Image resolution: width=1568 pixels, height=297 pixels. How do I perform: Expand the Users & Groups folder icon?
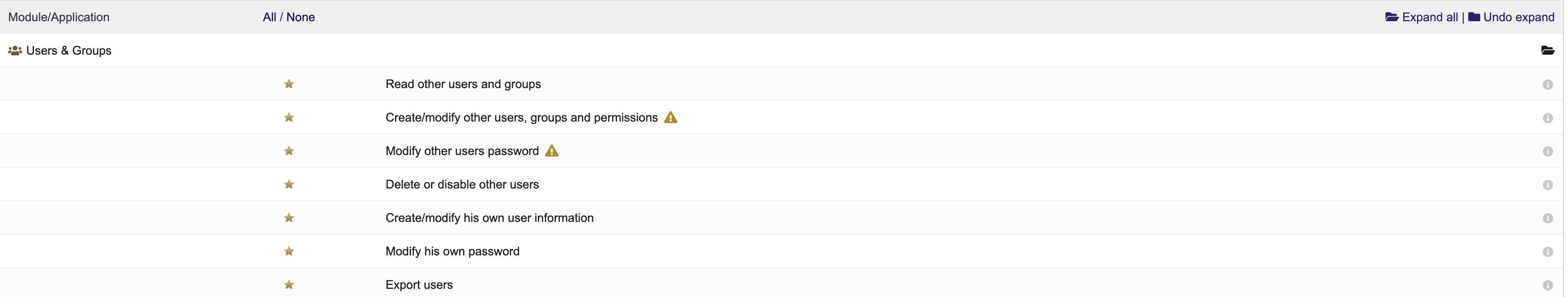(1547, 51)
